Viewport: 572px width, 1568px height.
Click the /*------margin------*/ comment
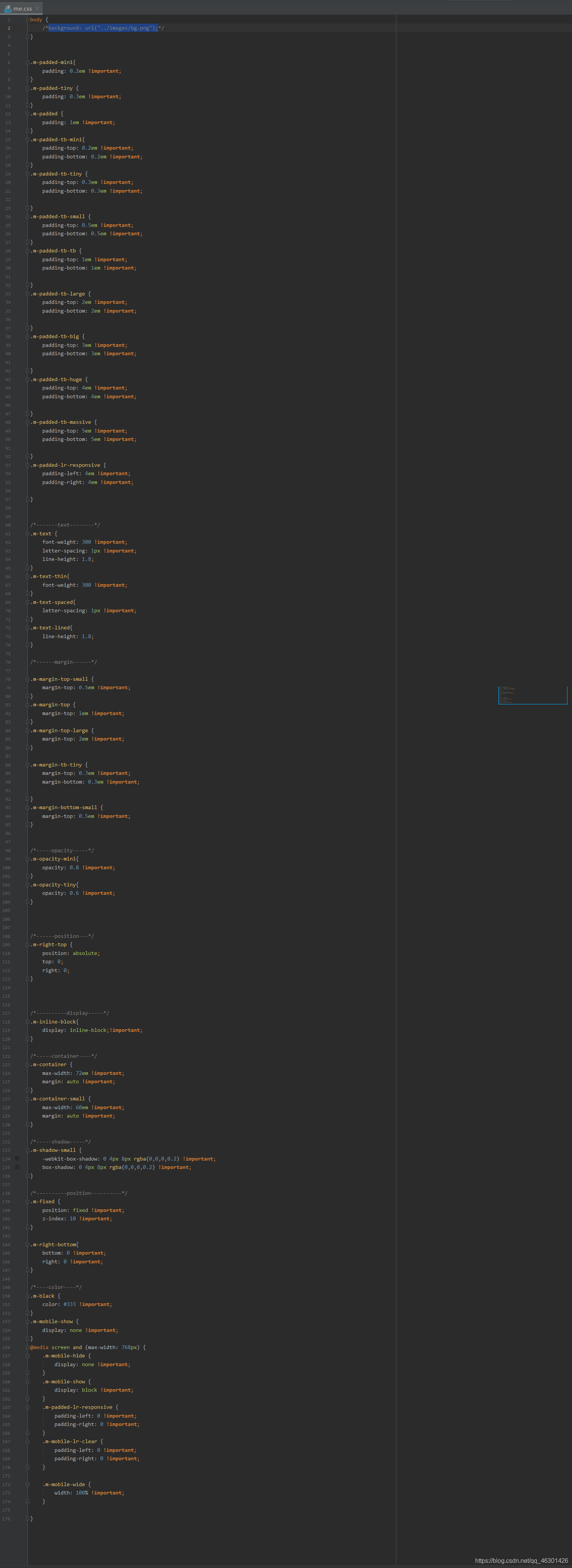(x=63, y=662)
